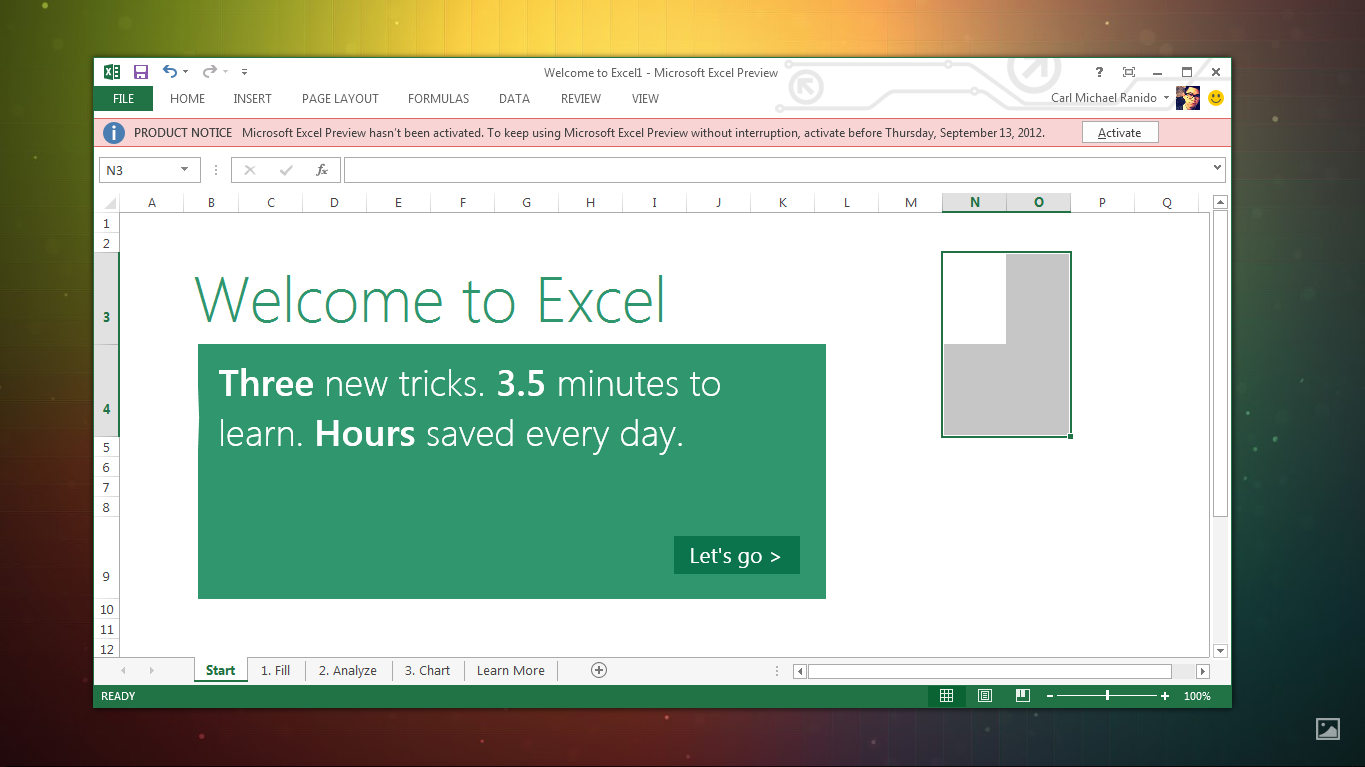Click the Insert Function fx icon
The height and width of the screenshot is (767, 1365).
click(322, 170)
